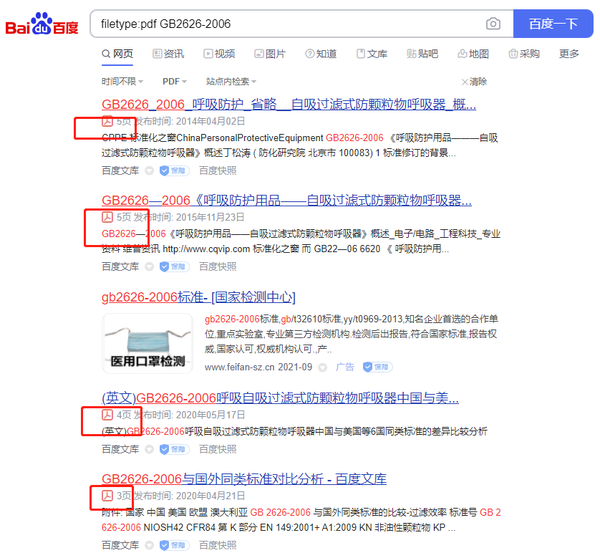Open 百度快照 for the 2020年05月17日 result
600x558 pixels.
coord(218,449)
